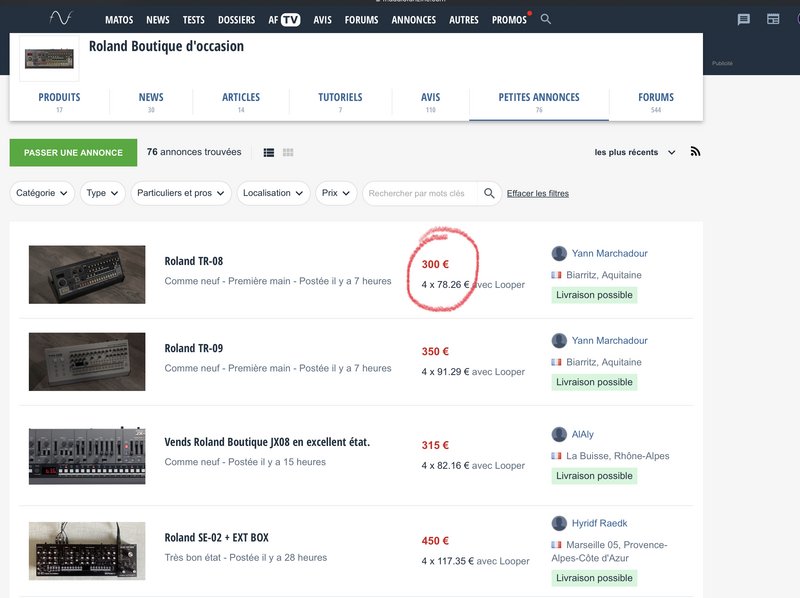This screenshot has height=598, width=800.
Task: Open Yann Marchadour profile on TR-09 row
Action: pyautogui.click(x=609, y=341)
